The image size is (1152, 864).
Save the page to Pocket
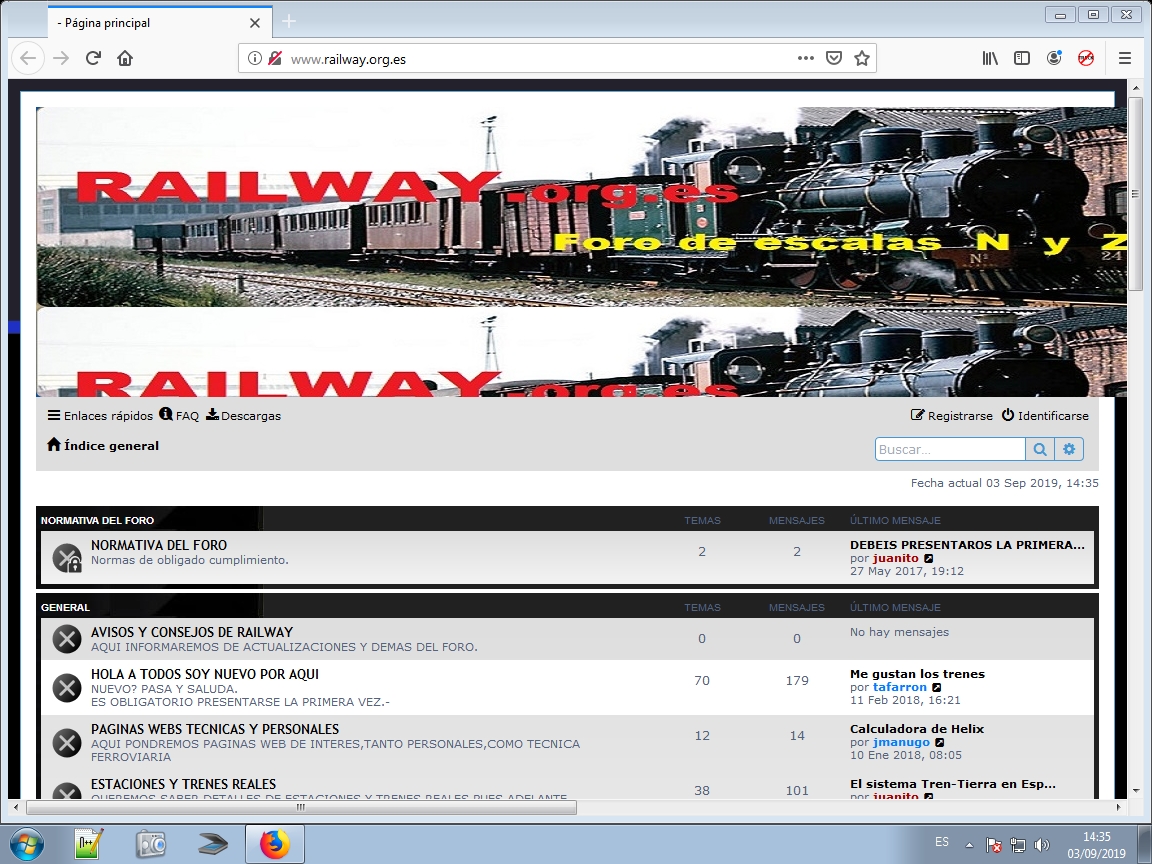pos(834,58)
